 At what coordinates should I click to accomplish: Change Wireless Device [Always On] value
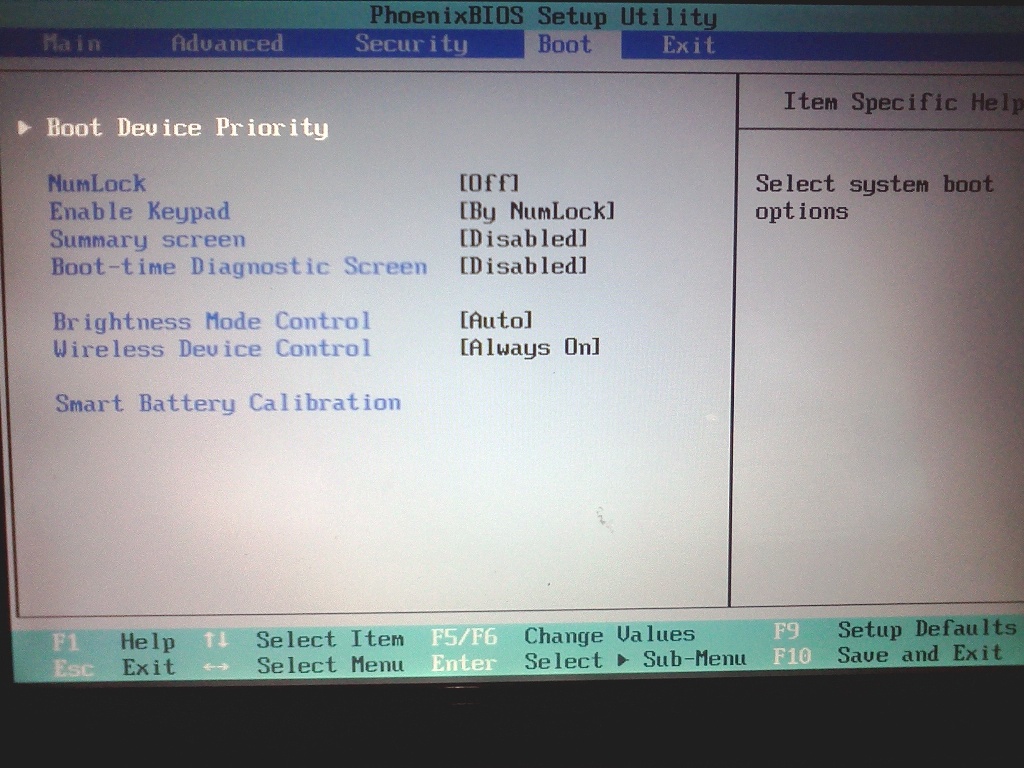point(530,347)
